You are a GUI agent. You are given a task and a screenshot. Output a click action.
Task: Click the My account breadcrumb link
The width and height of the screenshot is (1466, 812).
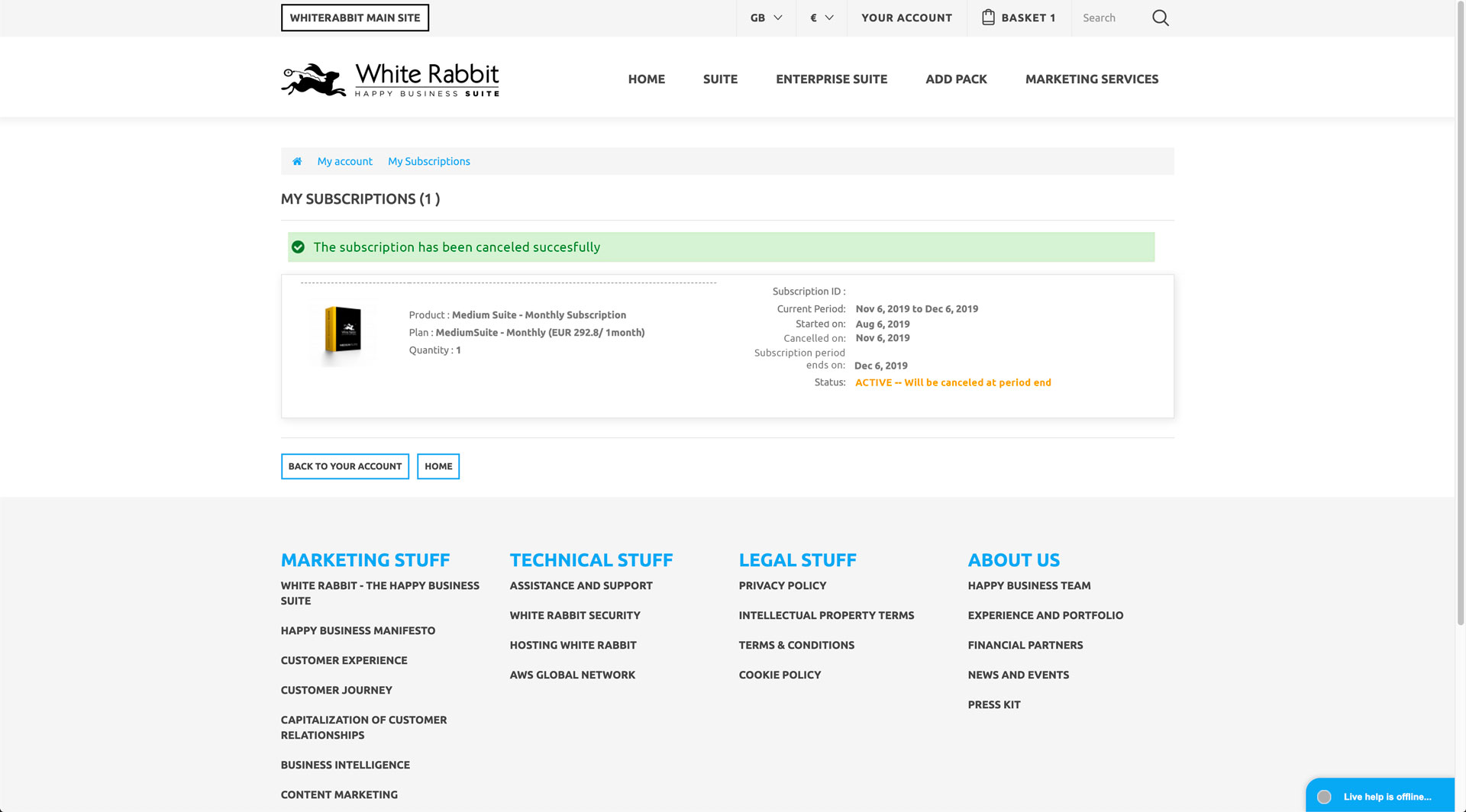345,161
